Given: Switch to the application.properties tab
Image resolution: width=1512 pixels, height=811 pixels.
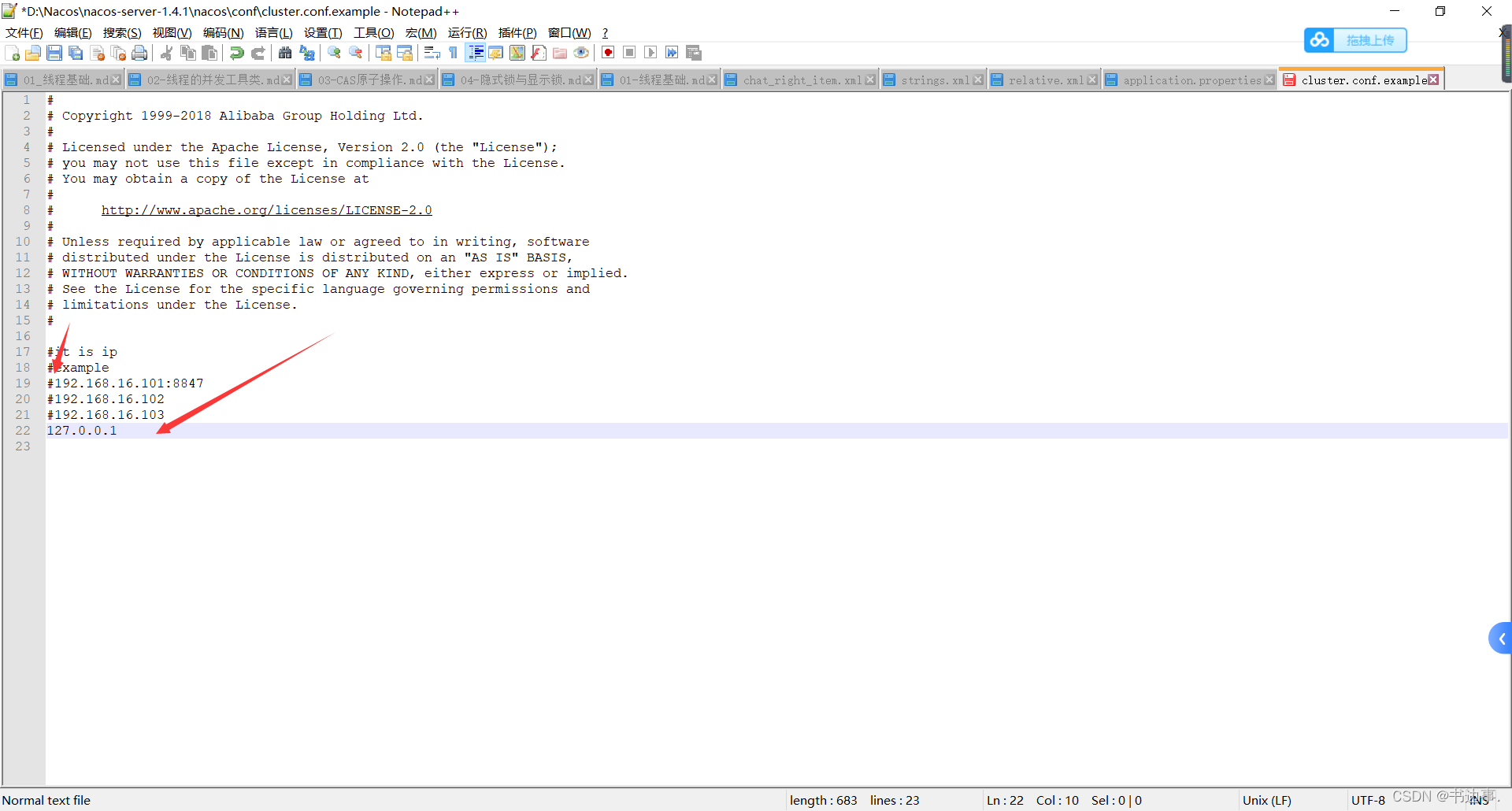Looking at the screenshot, I should [1185, 79].
